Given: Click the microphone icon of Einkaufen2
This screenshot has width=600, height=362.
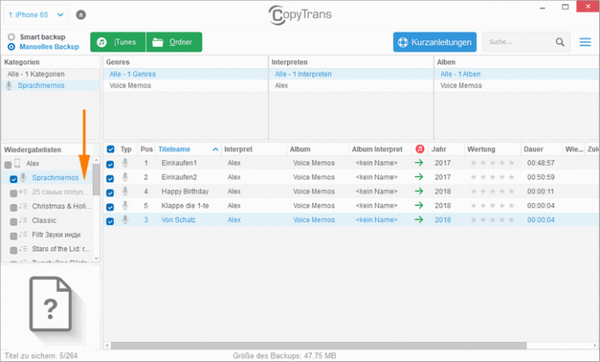Looking at the screenshot, I should (125, 177).
